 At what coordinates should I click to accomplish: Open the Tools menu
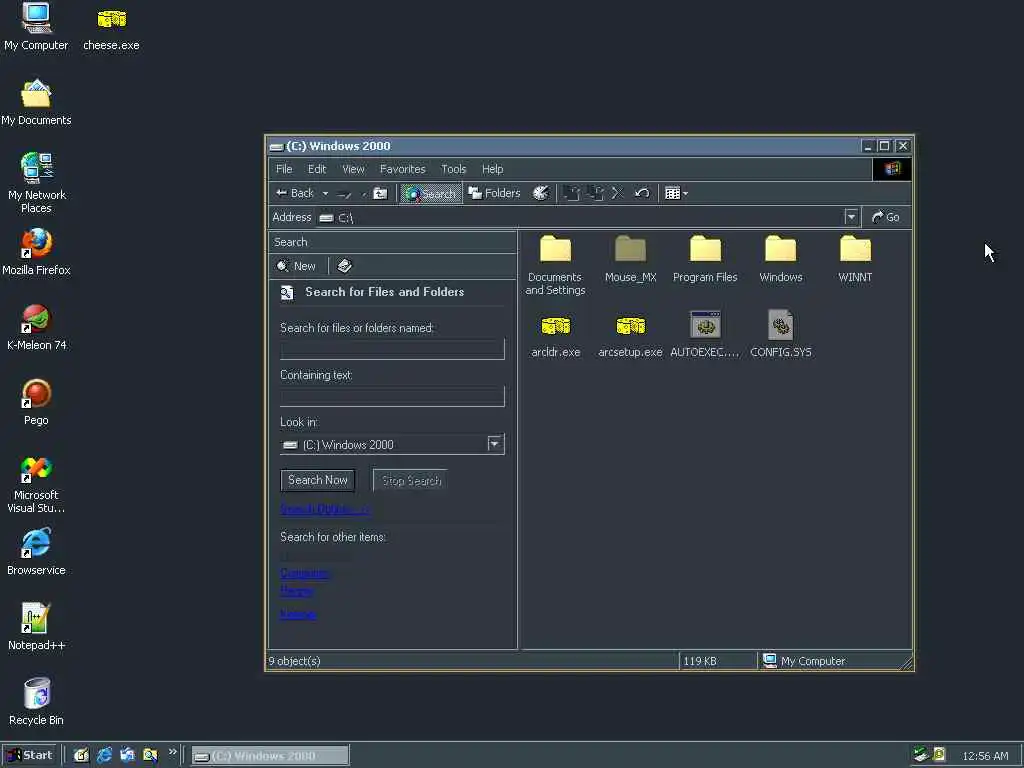coord(453,169)
